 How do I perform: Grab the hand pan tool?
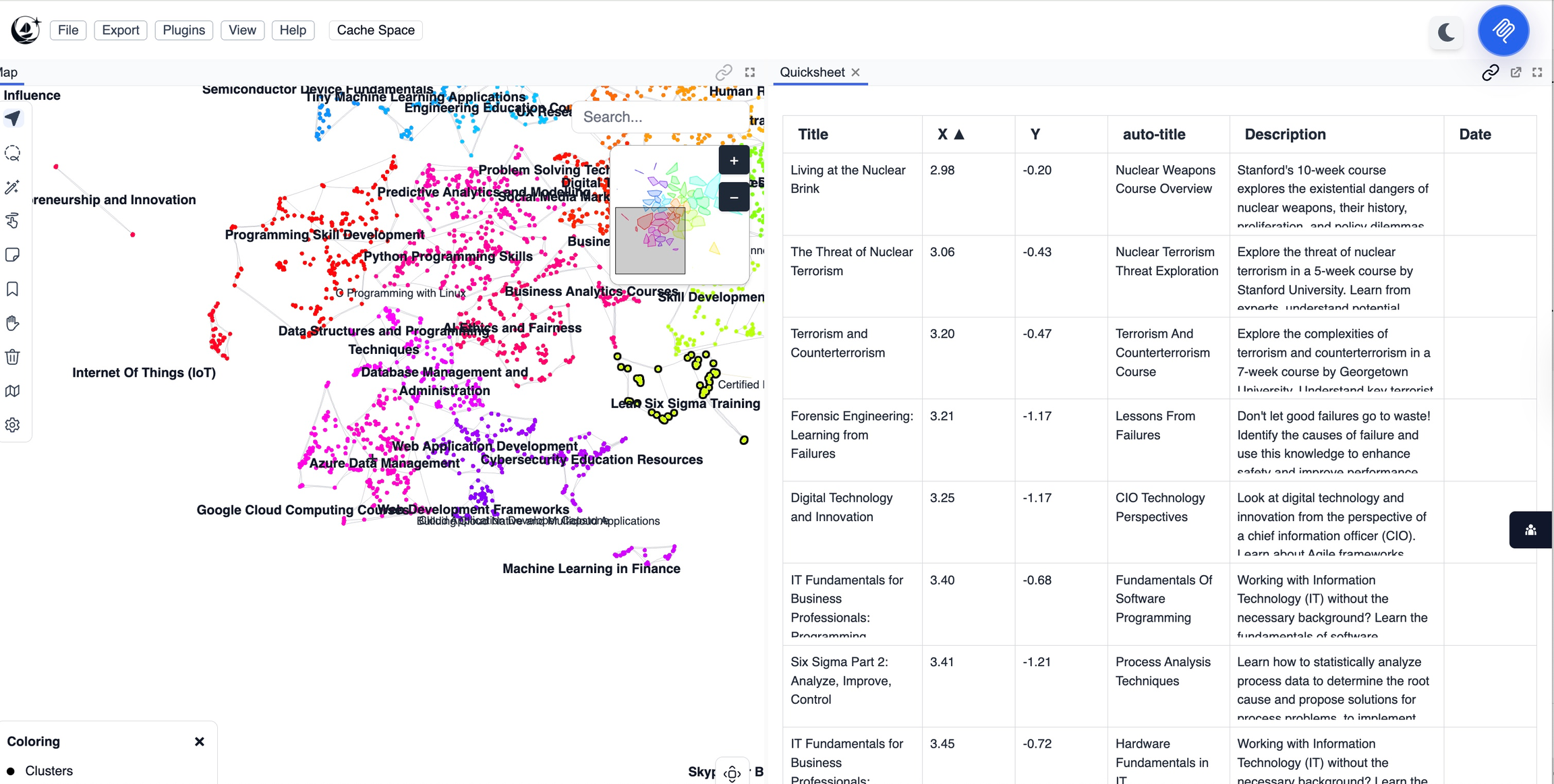coord(13,323)
